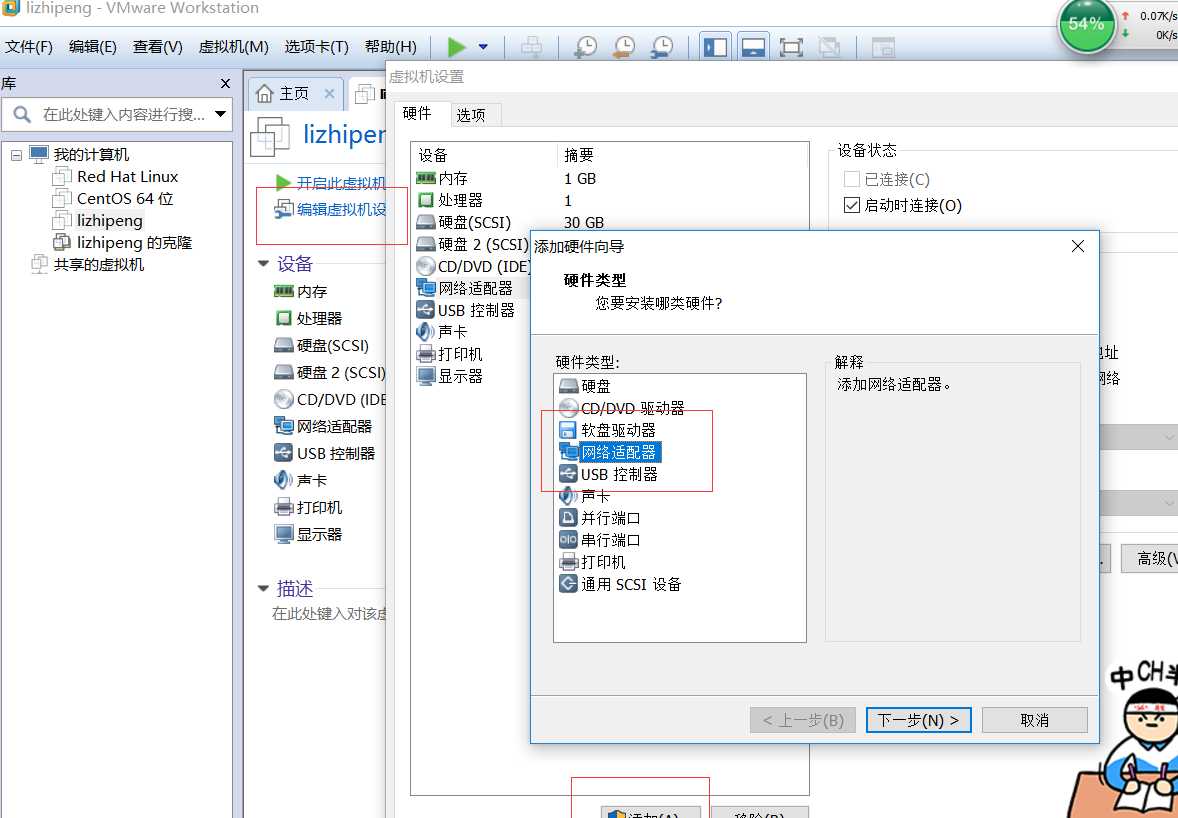Click the < 上一步(B) button

point(802,720)
